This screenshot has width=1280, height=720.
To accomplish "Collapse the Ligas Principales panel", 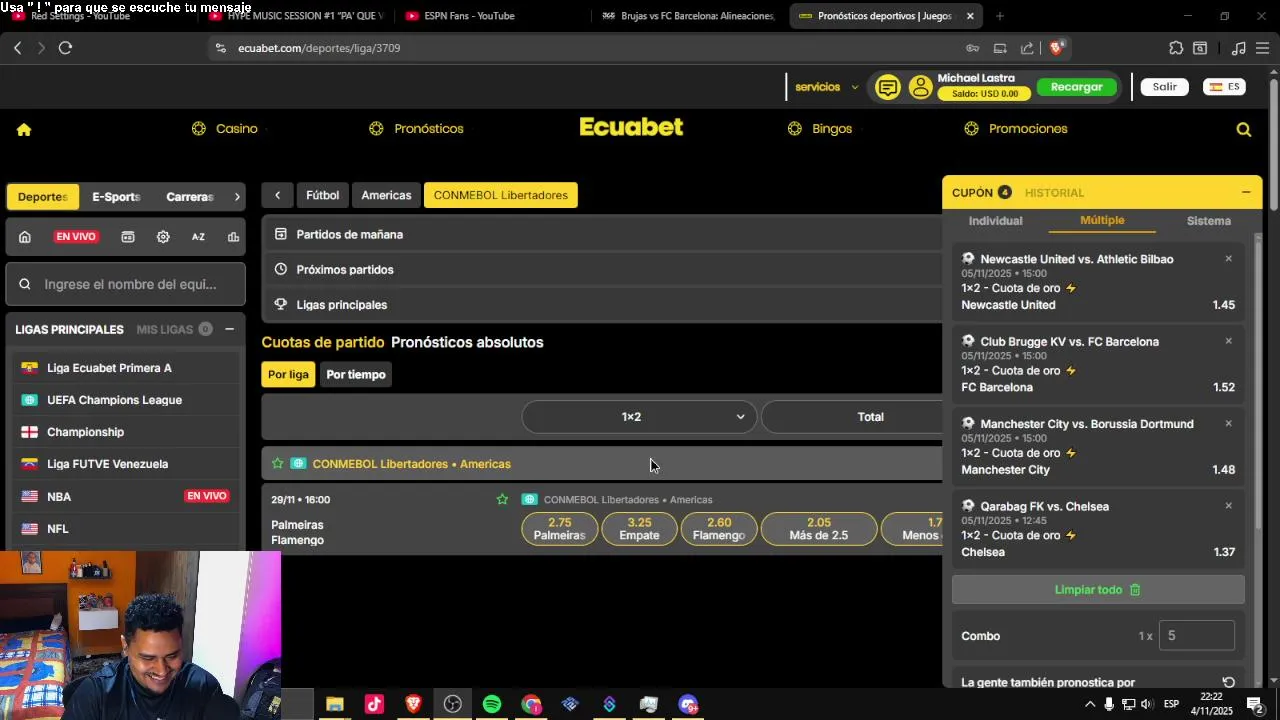I will [229, 329].
